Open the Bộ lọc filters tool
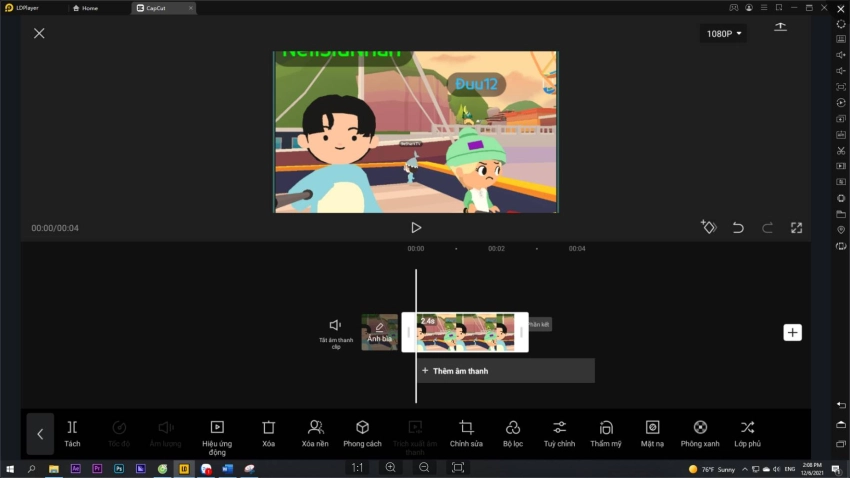This screenshot has width=850, height=478. 513,433
